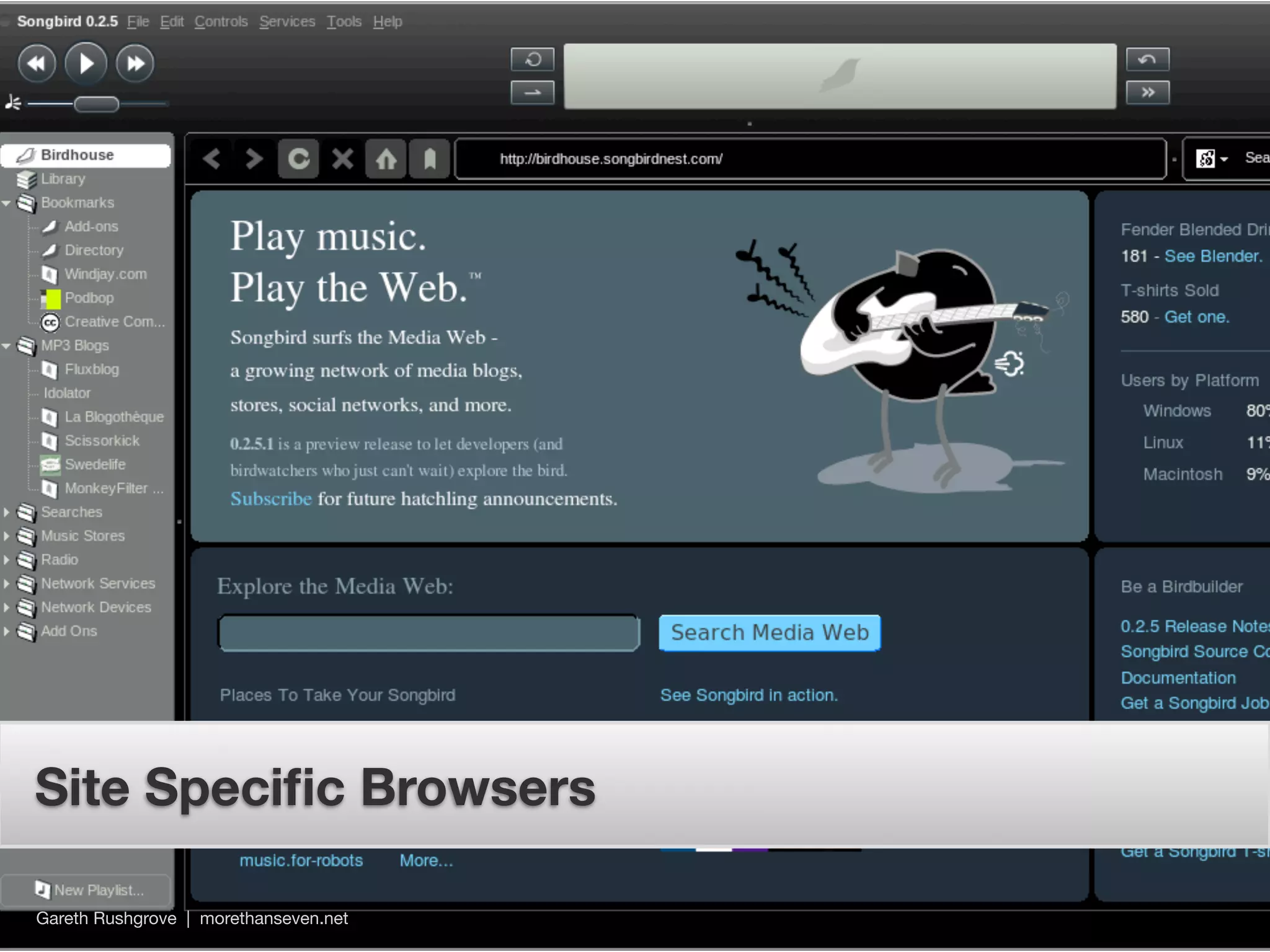
Task: Open the Edit menu
Action: (x=172, y=22)
